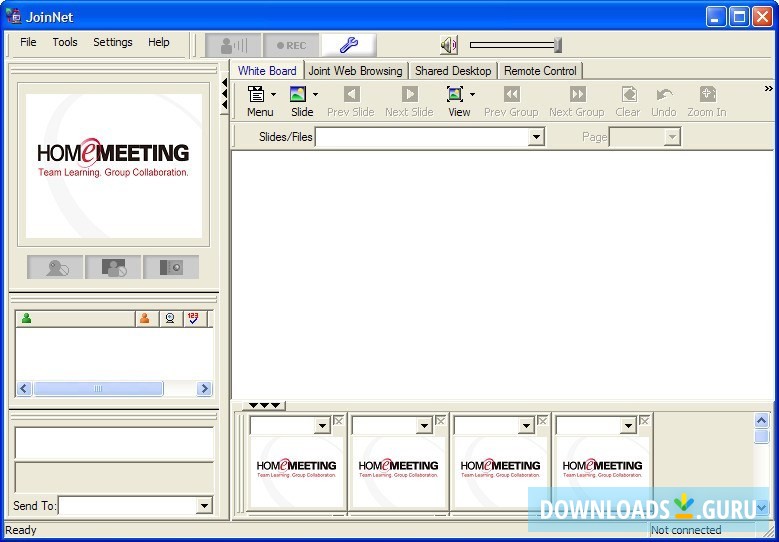Click the Slide picture icon
The height and width of the screenshot is (542, 779).
(298, 94)
